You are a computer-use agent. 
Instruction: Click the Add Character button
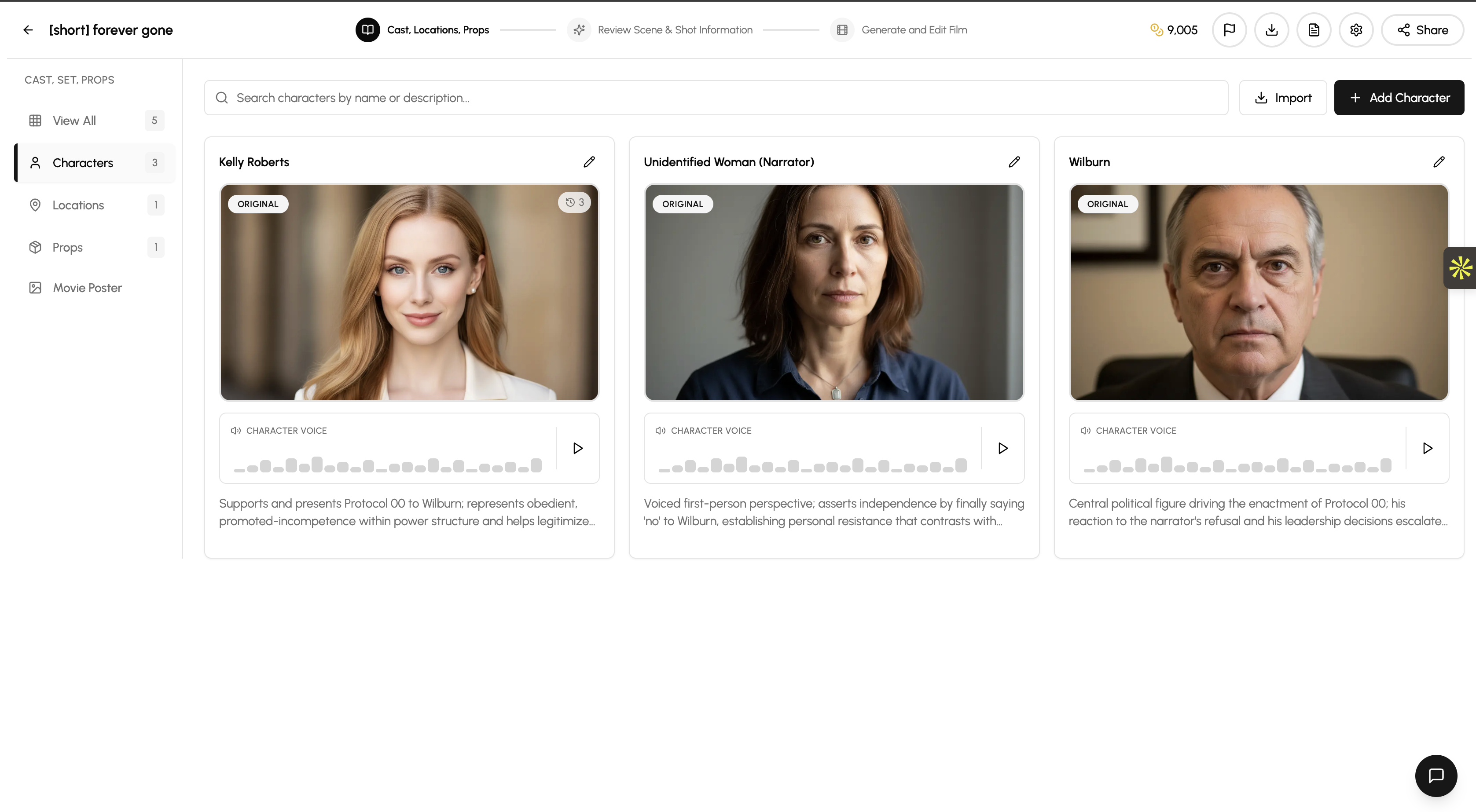tap(1399, 97)
